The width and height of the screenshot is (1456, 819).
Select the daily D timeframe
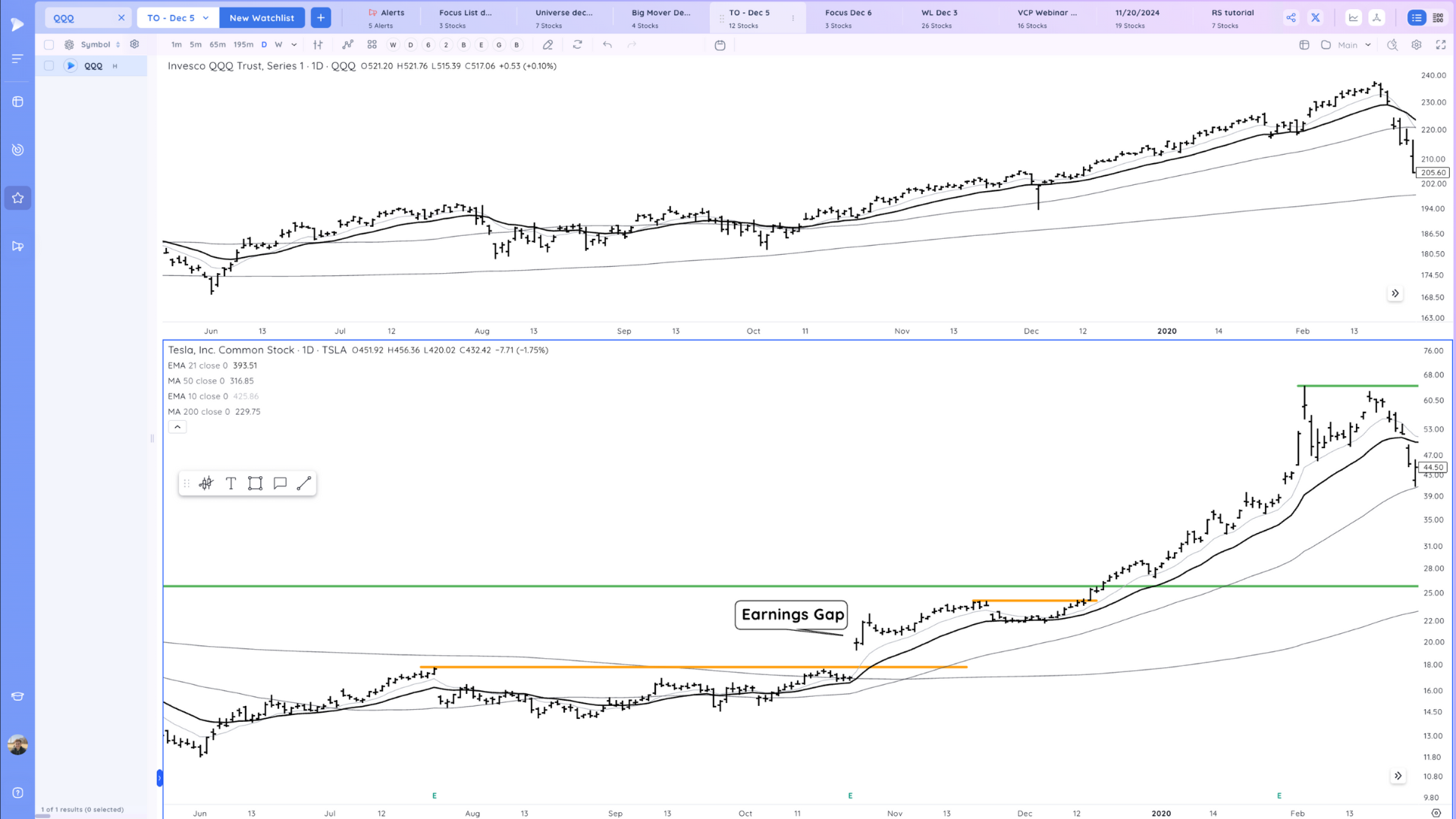point(264,45)
